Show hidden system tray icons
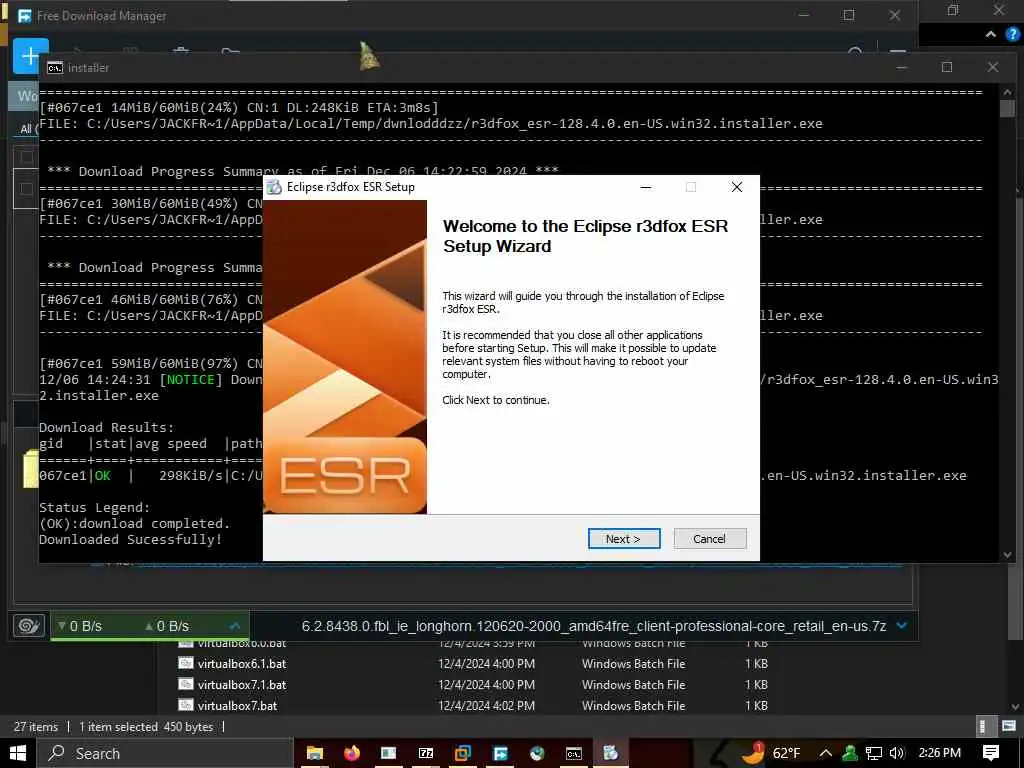1024x768 pixels. click(825, 753)
